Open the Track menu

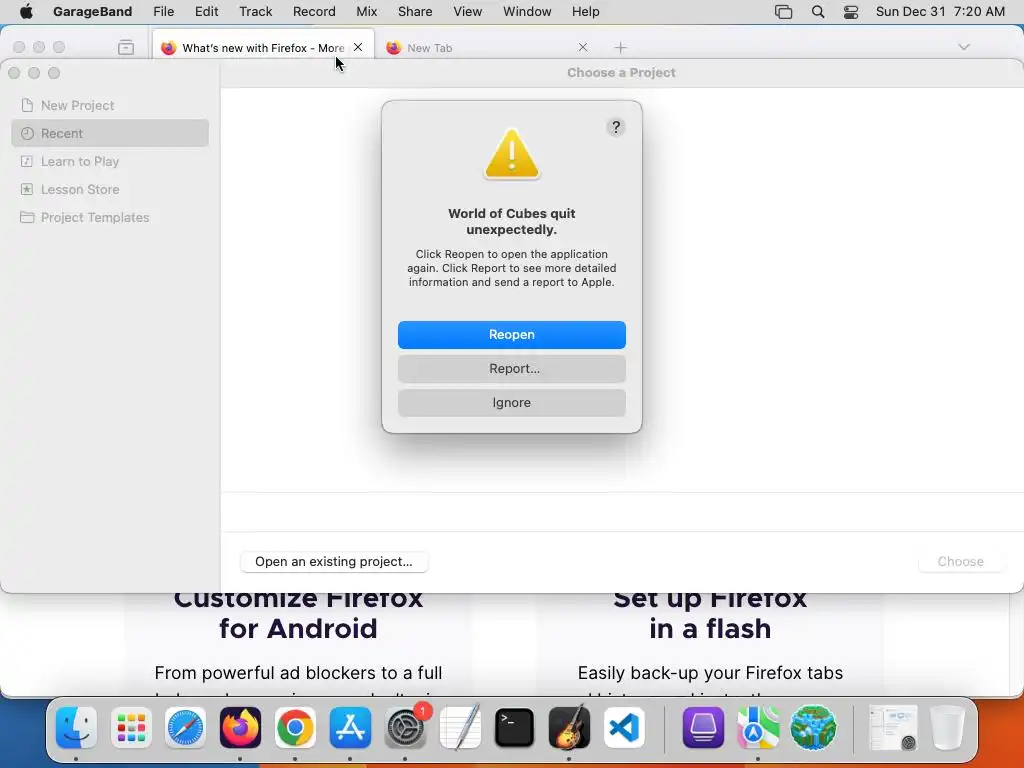(x=255, y=11)
